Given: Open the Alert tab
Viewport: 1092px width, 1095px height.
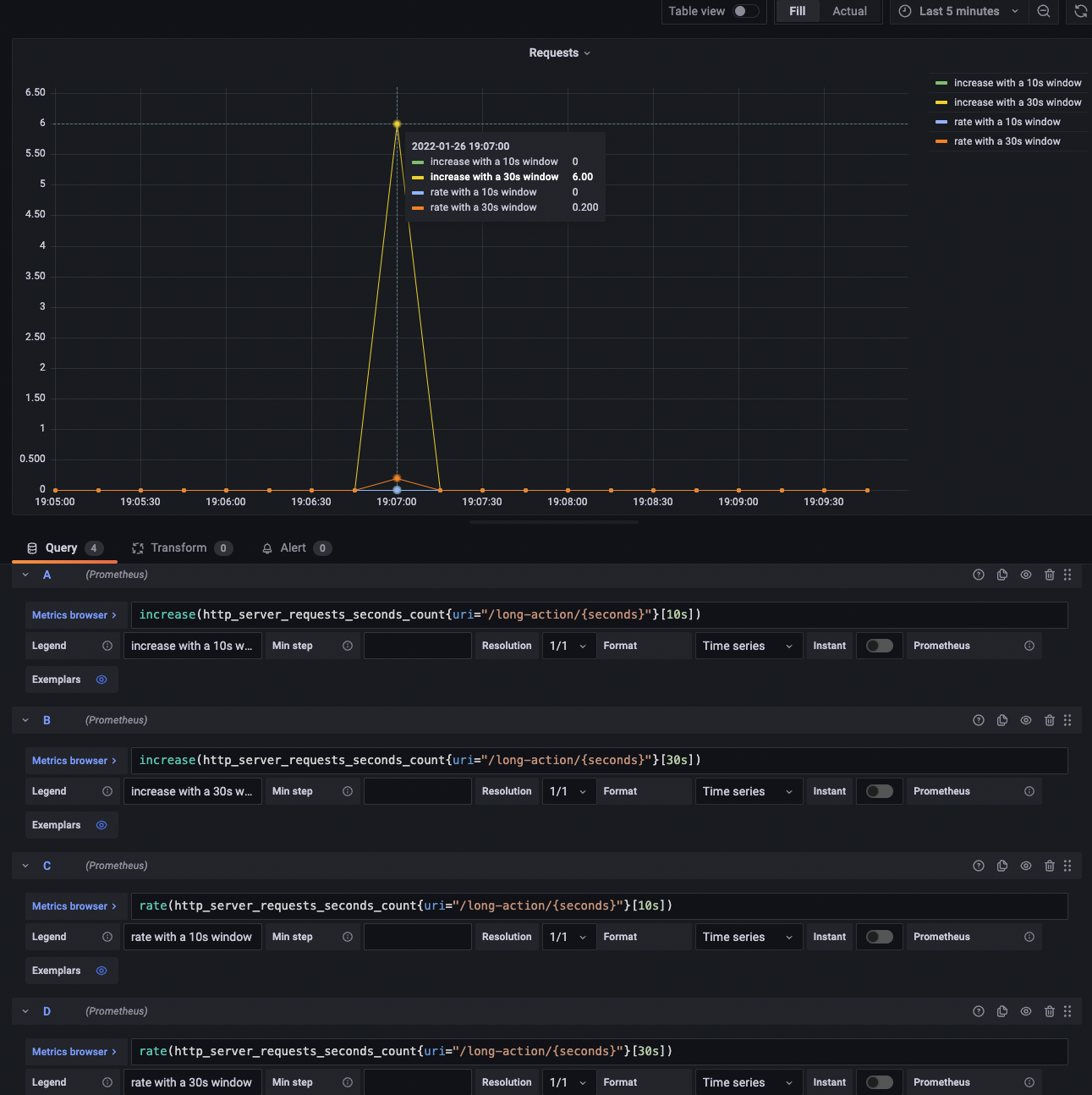Looking at the screenshot, I should click(x=291, y=547).
